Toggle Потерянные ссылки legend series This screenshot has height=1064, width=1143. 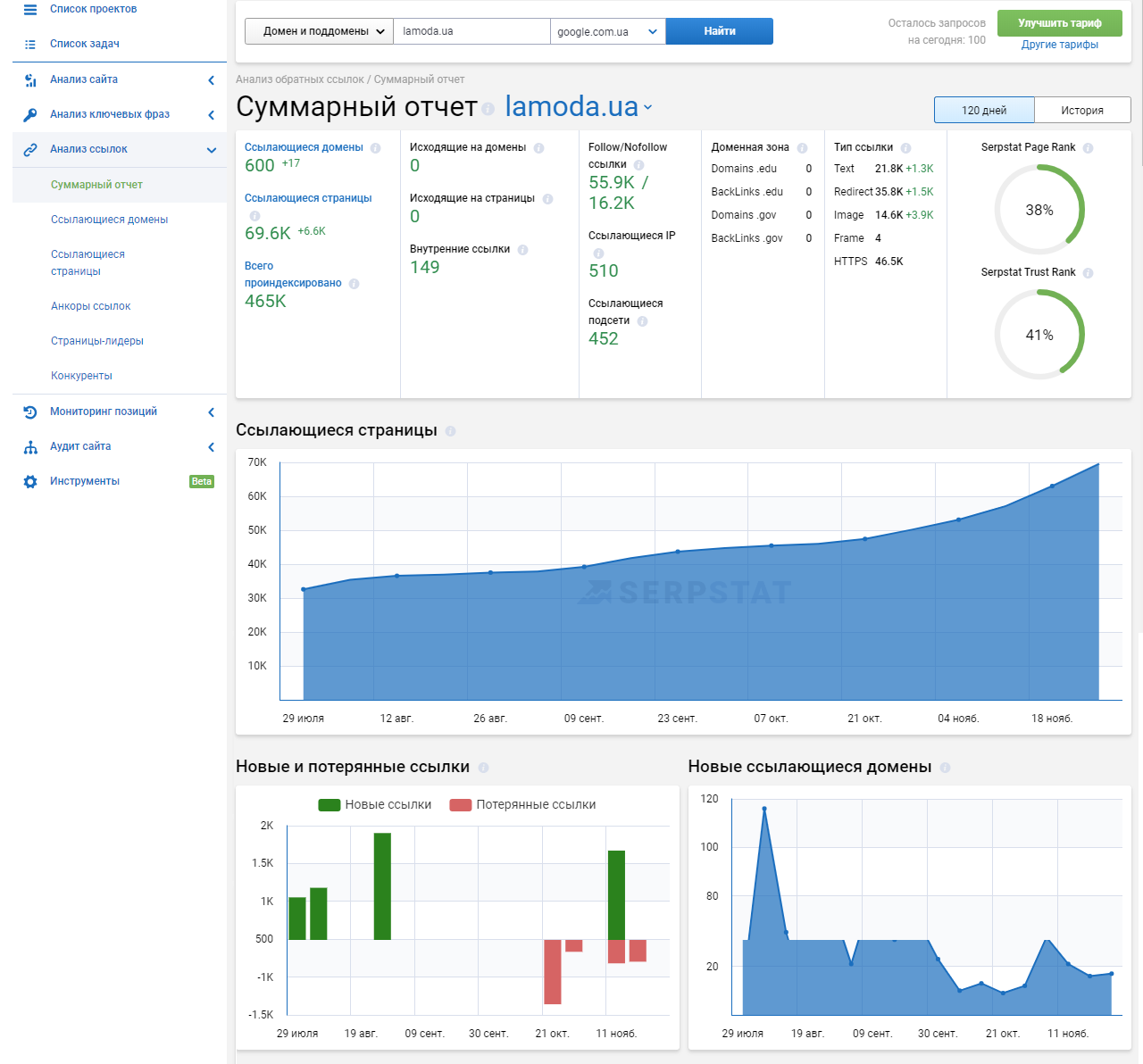[x=522, y=804]
